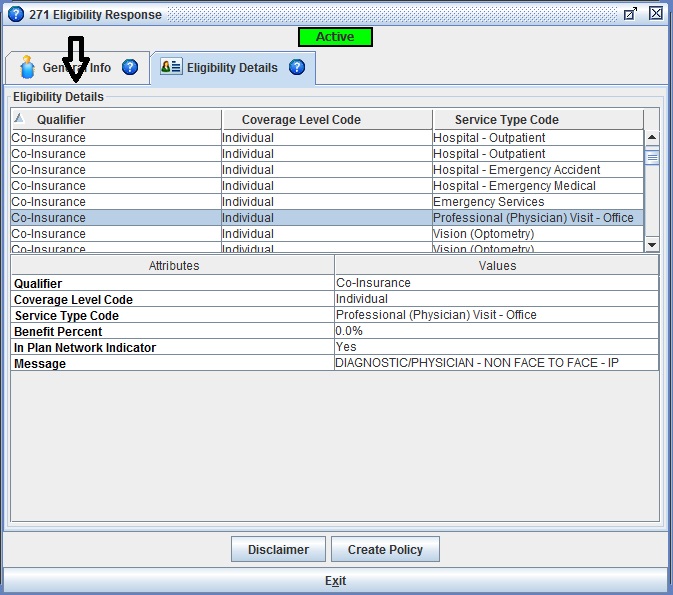Sort by the Qualifier column header
The height and width of the screenshot is (595, 673).
[x=116, y=119]
